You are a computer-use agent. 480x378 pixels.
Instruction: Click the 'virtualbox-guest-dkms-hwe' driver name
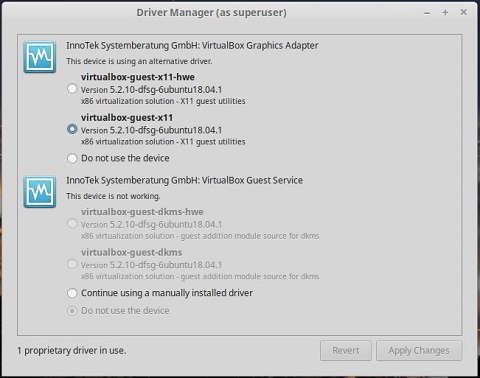[142, 212]
